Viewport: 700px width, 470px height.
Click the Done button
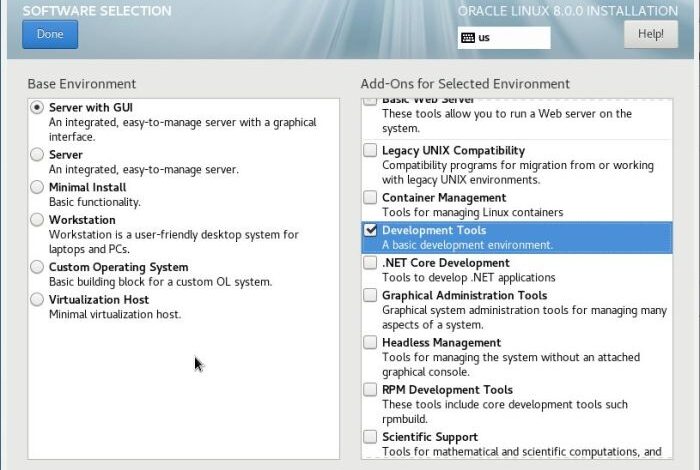click(50, 34)
